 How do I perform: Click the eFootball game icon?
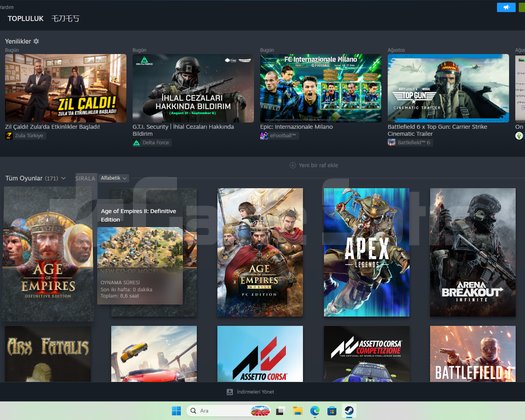pyautogui.click(x=264, y=136)
